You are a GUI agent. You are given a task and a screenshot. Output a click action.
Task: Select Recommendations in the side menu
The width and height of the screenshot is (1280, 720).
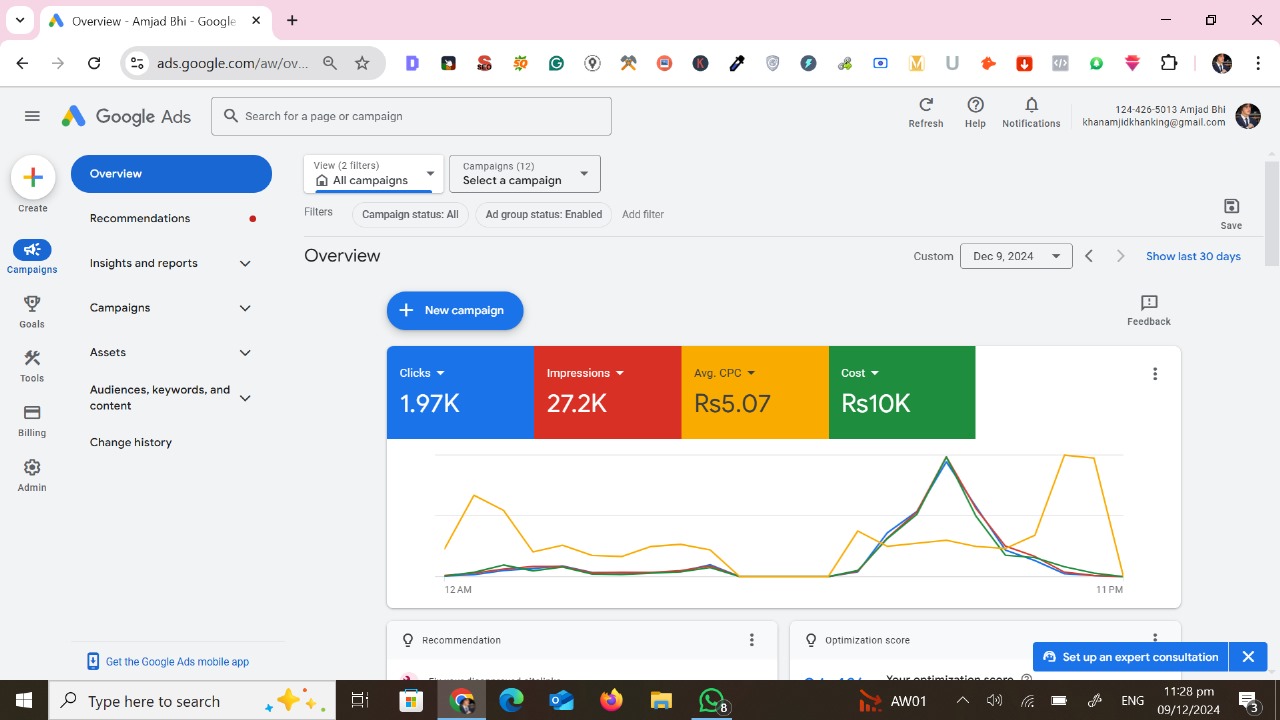click(x=140, y=218)
